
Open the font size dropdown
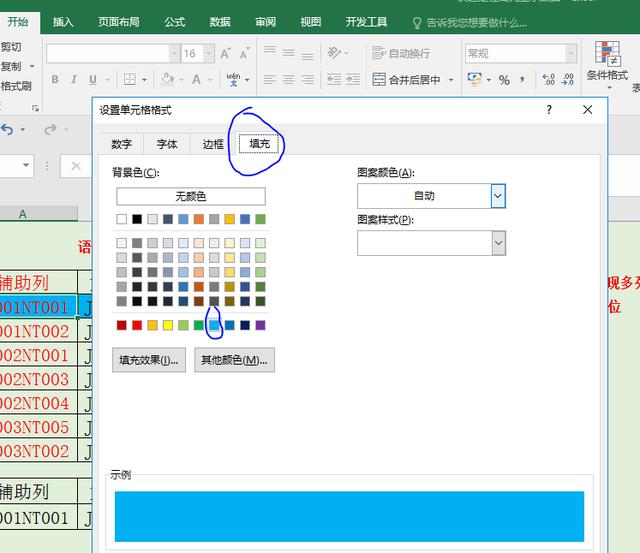pyautogui.click(x=209, y=53)
